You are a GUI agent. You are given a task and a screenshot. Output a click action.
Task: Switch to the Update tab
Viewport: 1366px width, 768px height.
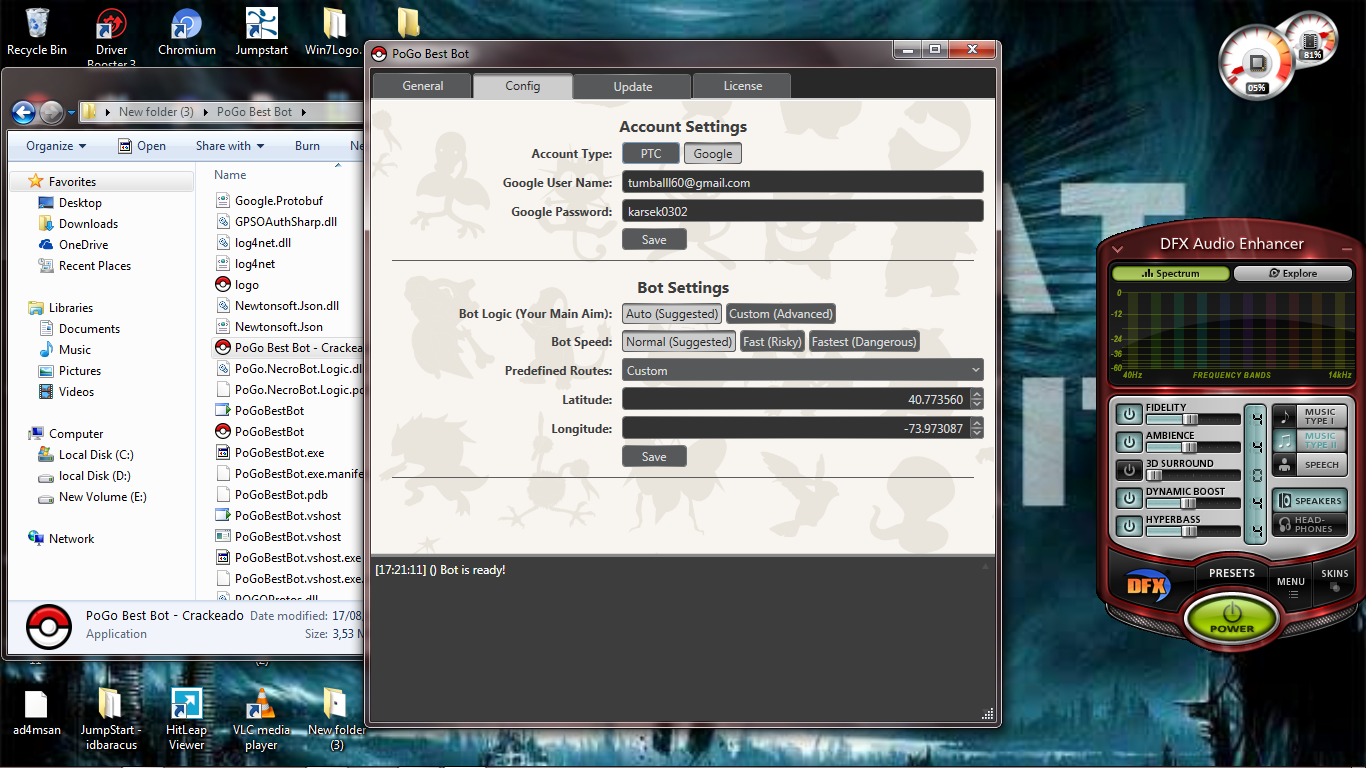pos(633,86)
